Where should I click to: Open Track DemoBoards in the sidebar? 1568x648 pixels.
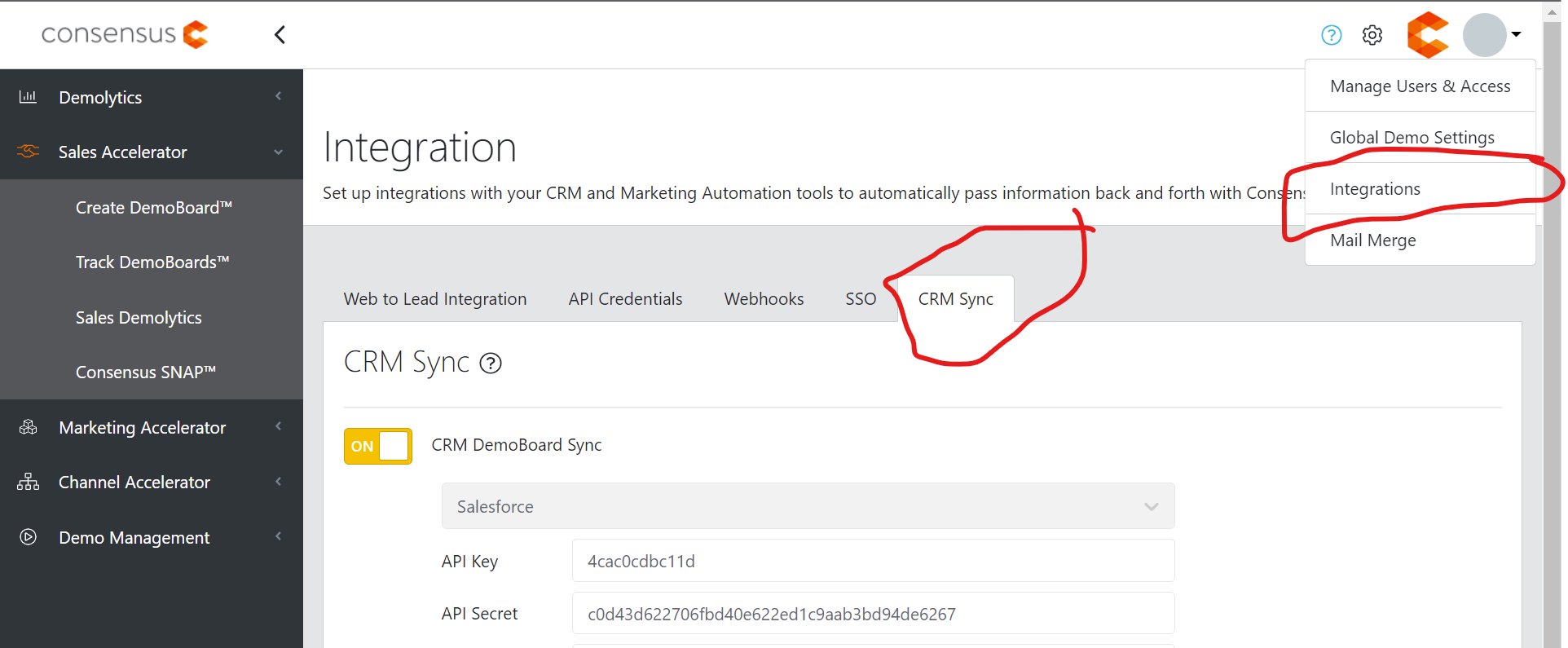pos(152,262)
